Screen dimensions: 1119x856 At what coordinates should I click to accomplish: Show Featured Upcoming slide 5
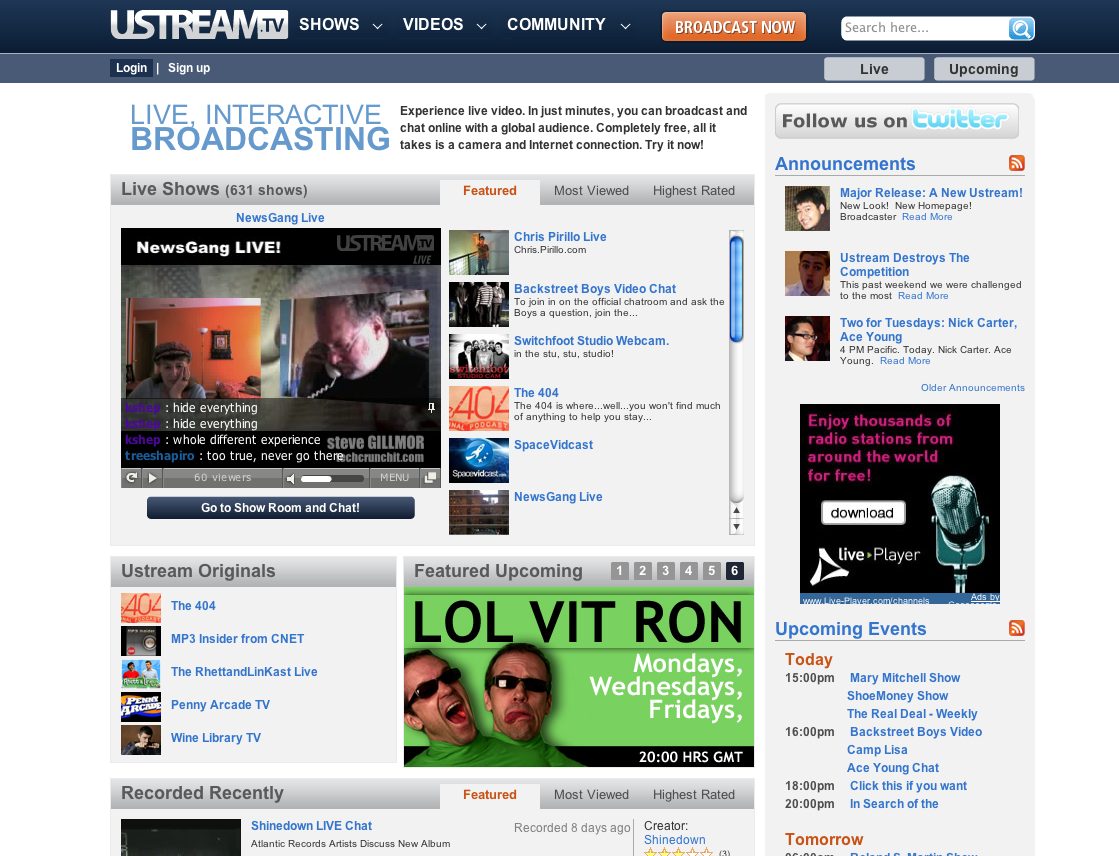click(x=711, y=570)
